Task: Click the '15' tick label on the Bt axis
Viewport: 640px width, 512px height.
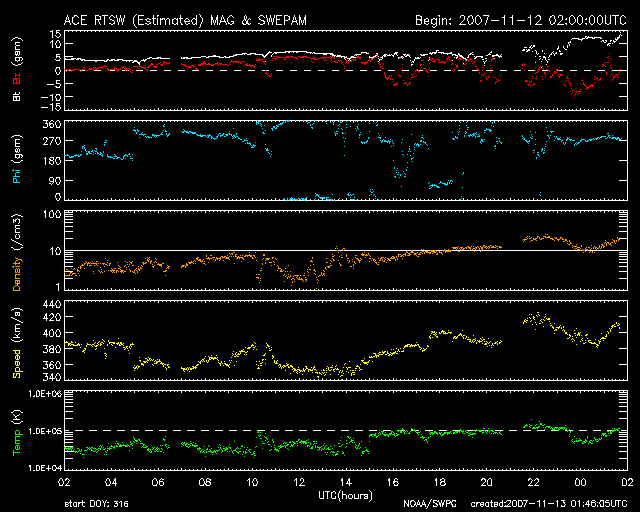Action: point(56,34)
